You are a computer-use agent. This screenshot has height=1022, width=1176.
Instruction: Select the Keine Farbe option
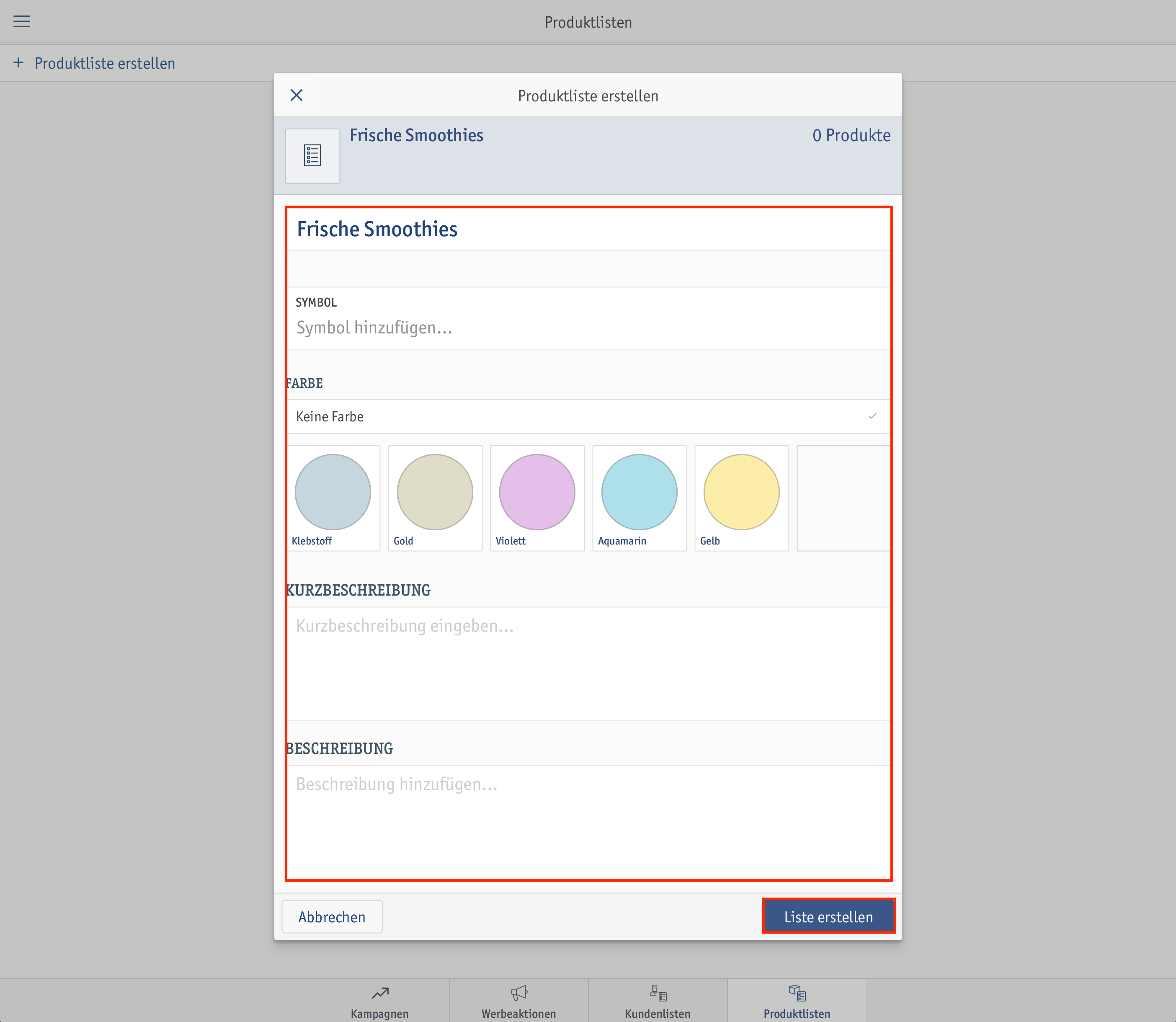(x=588, y=416)
